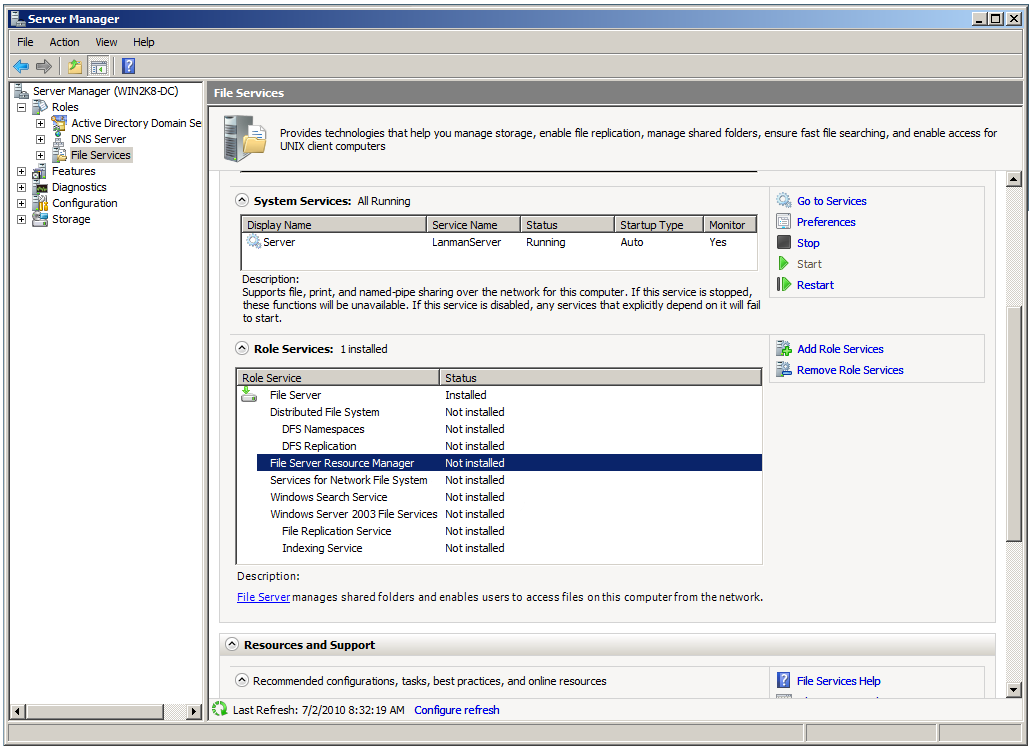
Task: Click Show/Hide console tree toolbar icon
Action: click(x=99, y=66)
